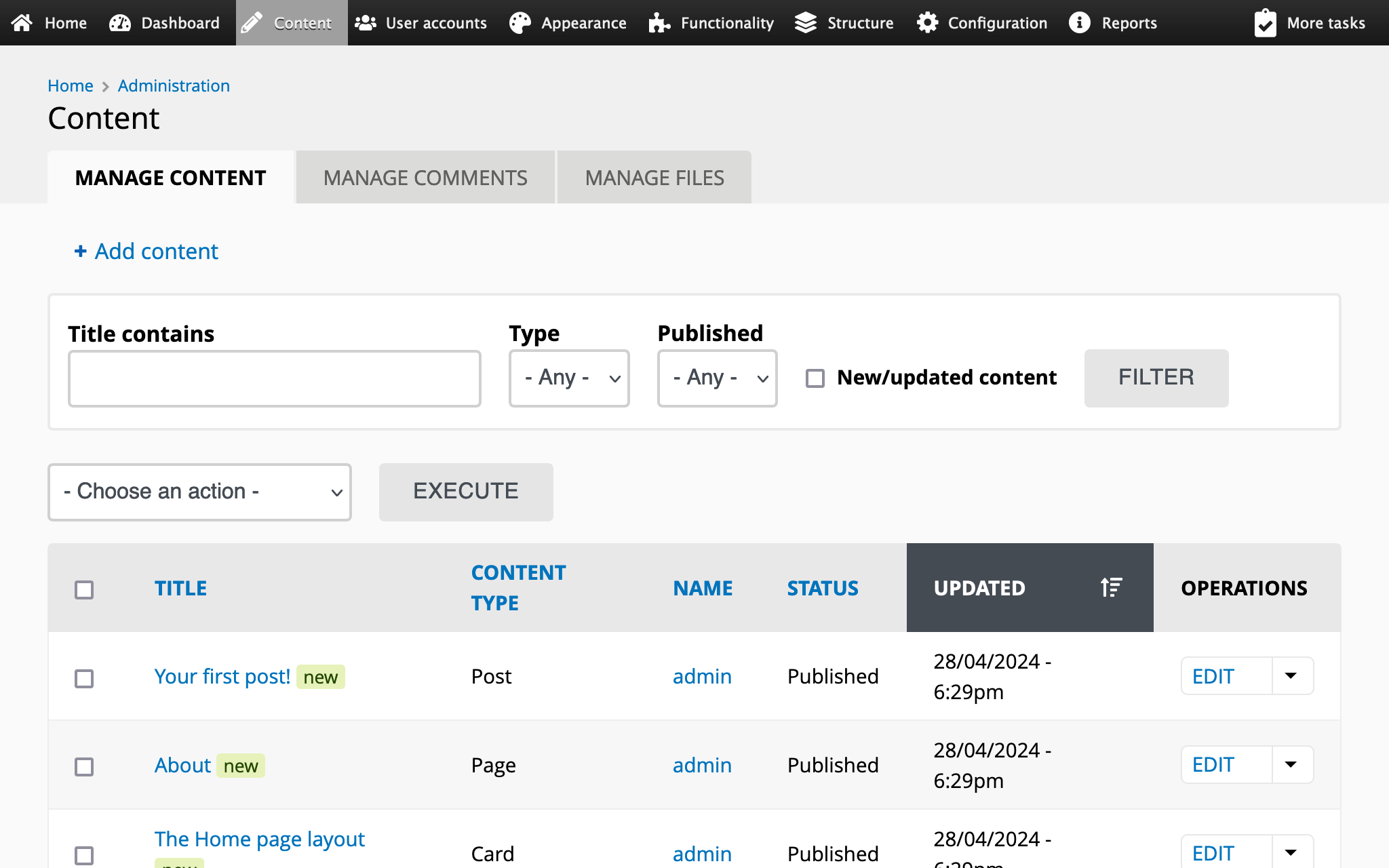The width and height of the screenshot is (1389, 868).
Task: Switch to Manage Comments tab
Action: (425, 178)
